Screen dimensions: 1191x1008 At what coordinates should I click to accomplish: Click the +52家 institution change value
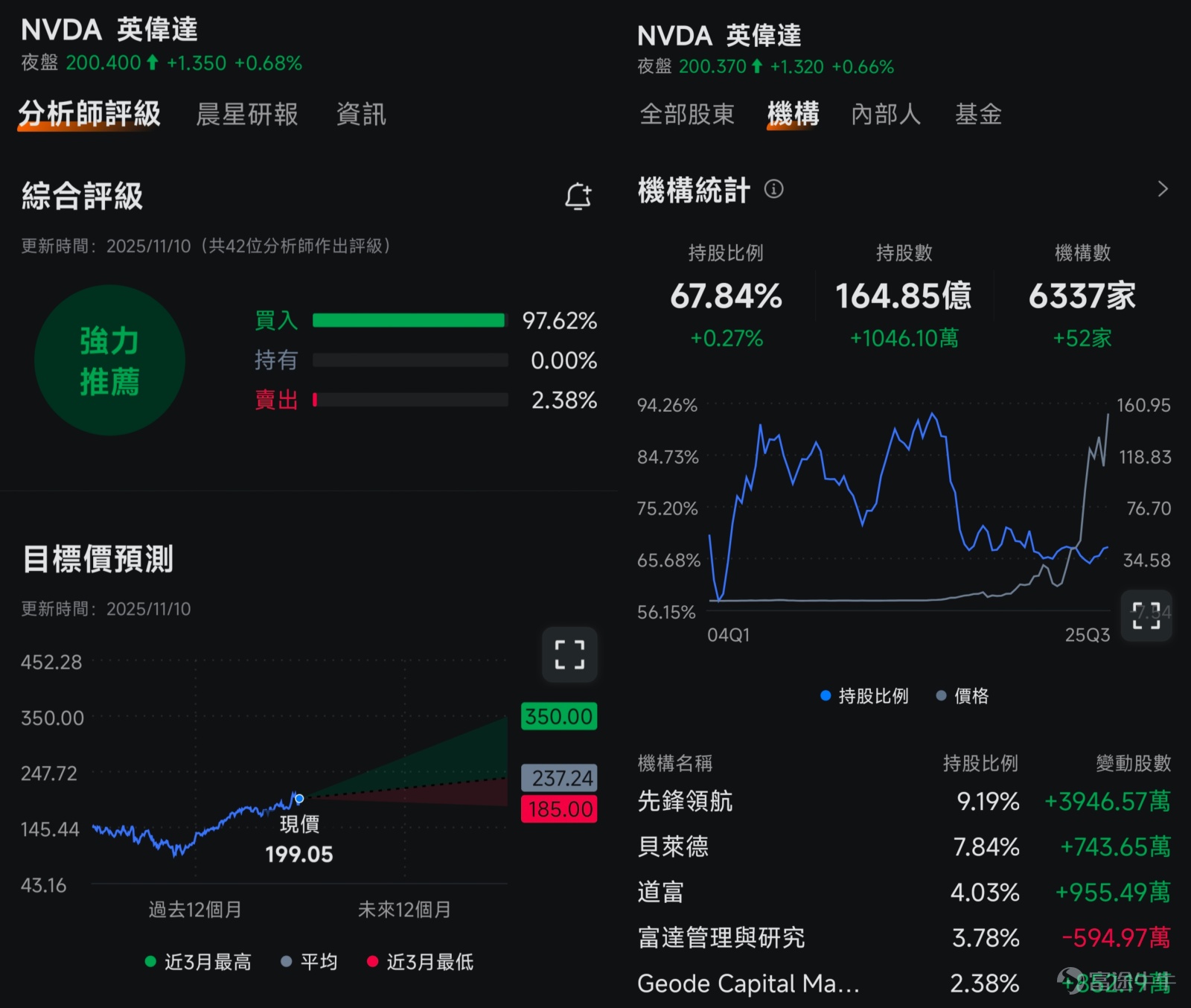coord(1082,339)
